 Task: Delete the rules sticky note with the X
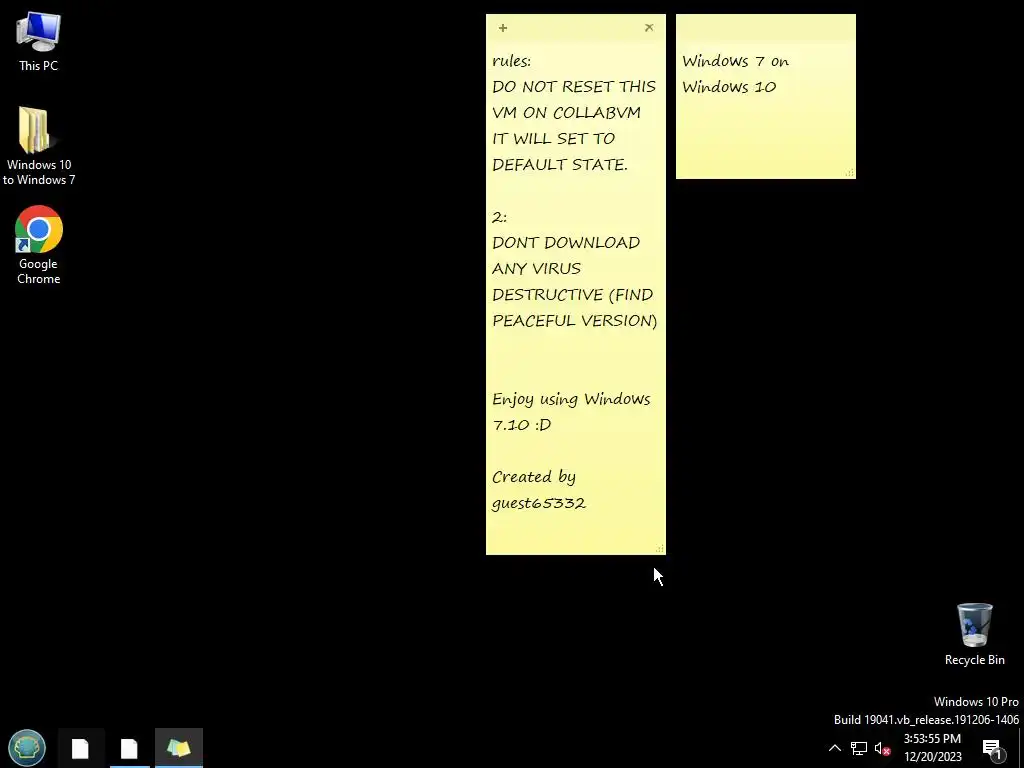[x=648, y=27]
